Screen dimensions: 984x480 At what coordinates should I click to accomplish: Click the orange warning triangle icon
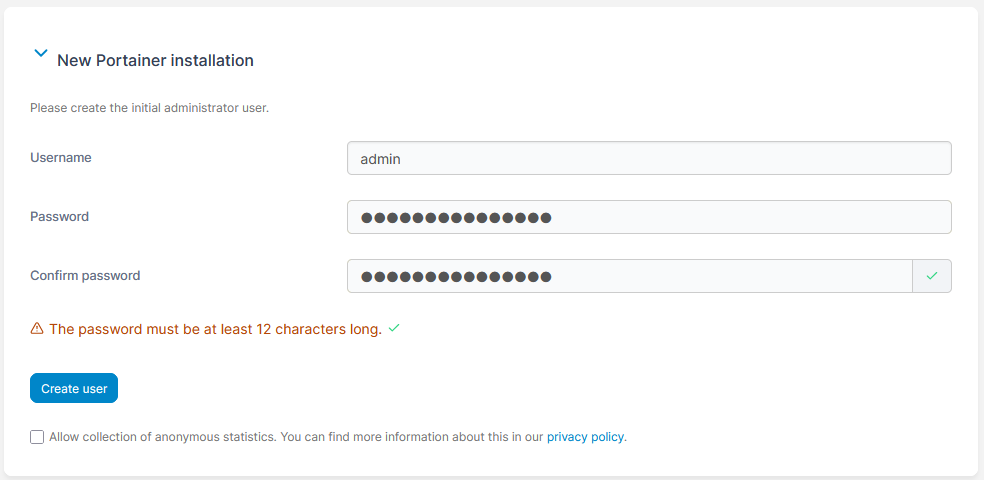point(37,328)
